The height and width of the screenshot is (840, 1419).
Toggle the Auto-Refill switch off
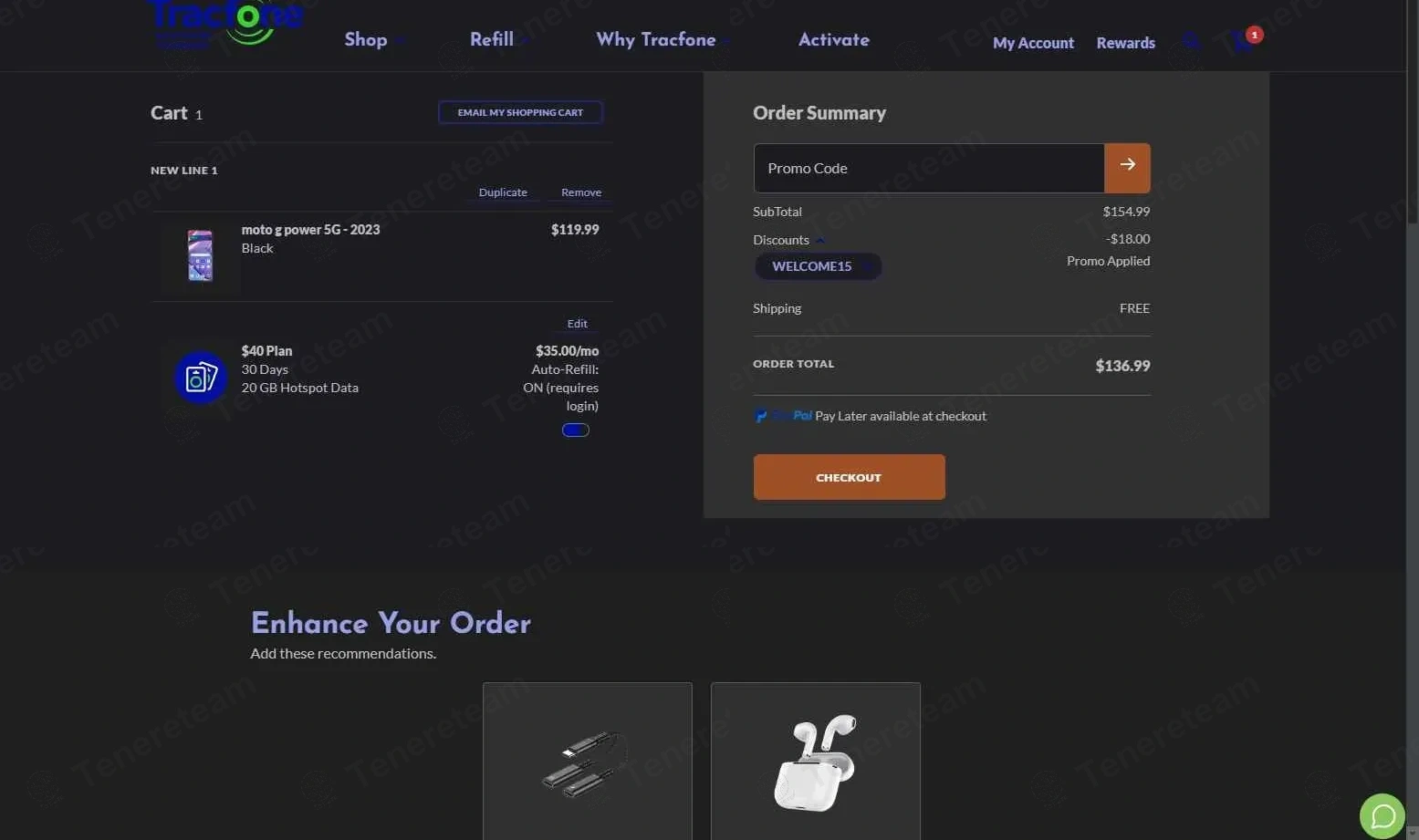coord(576,430)
